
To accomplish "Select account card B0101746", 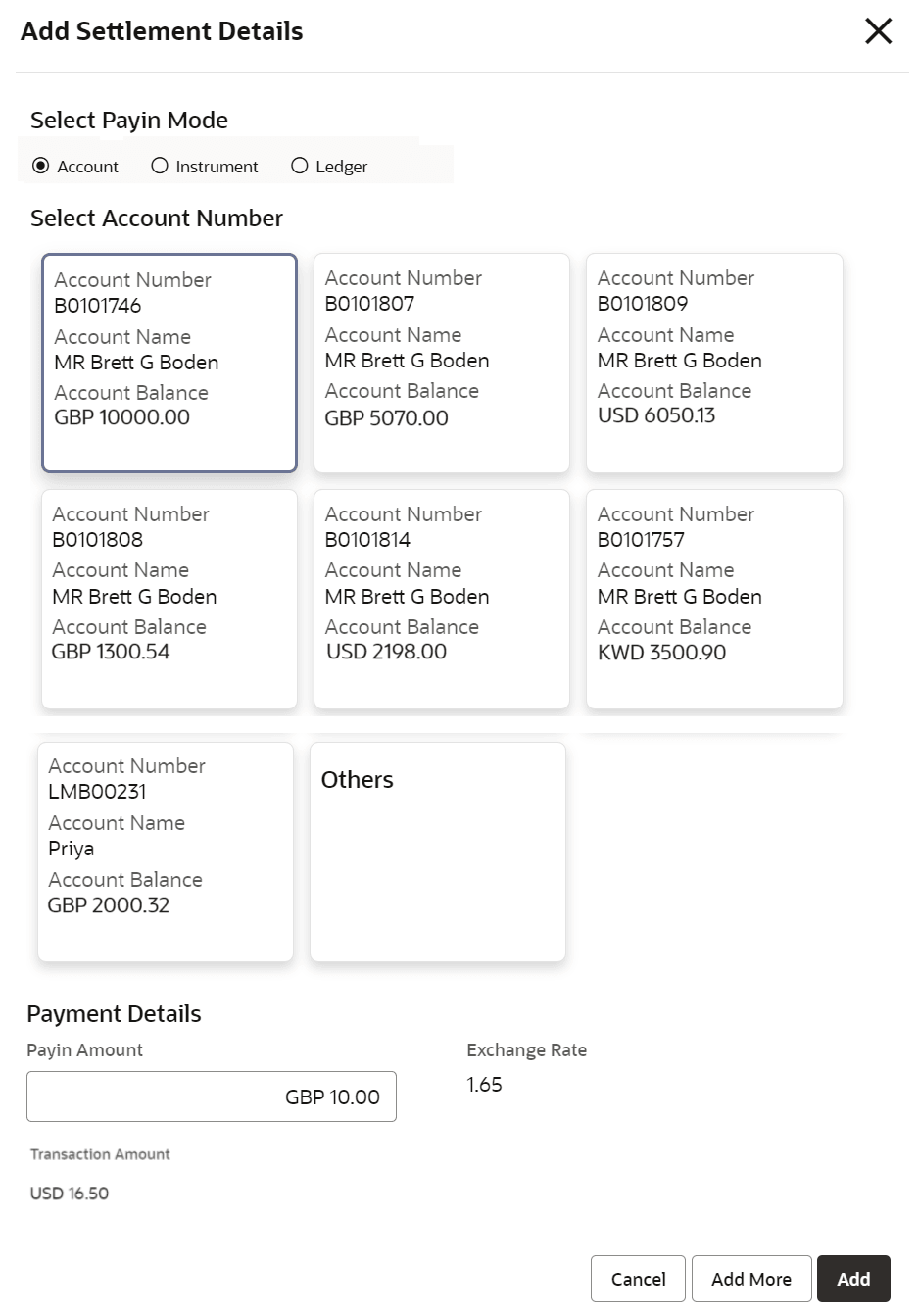I will (x=169, y=363).
